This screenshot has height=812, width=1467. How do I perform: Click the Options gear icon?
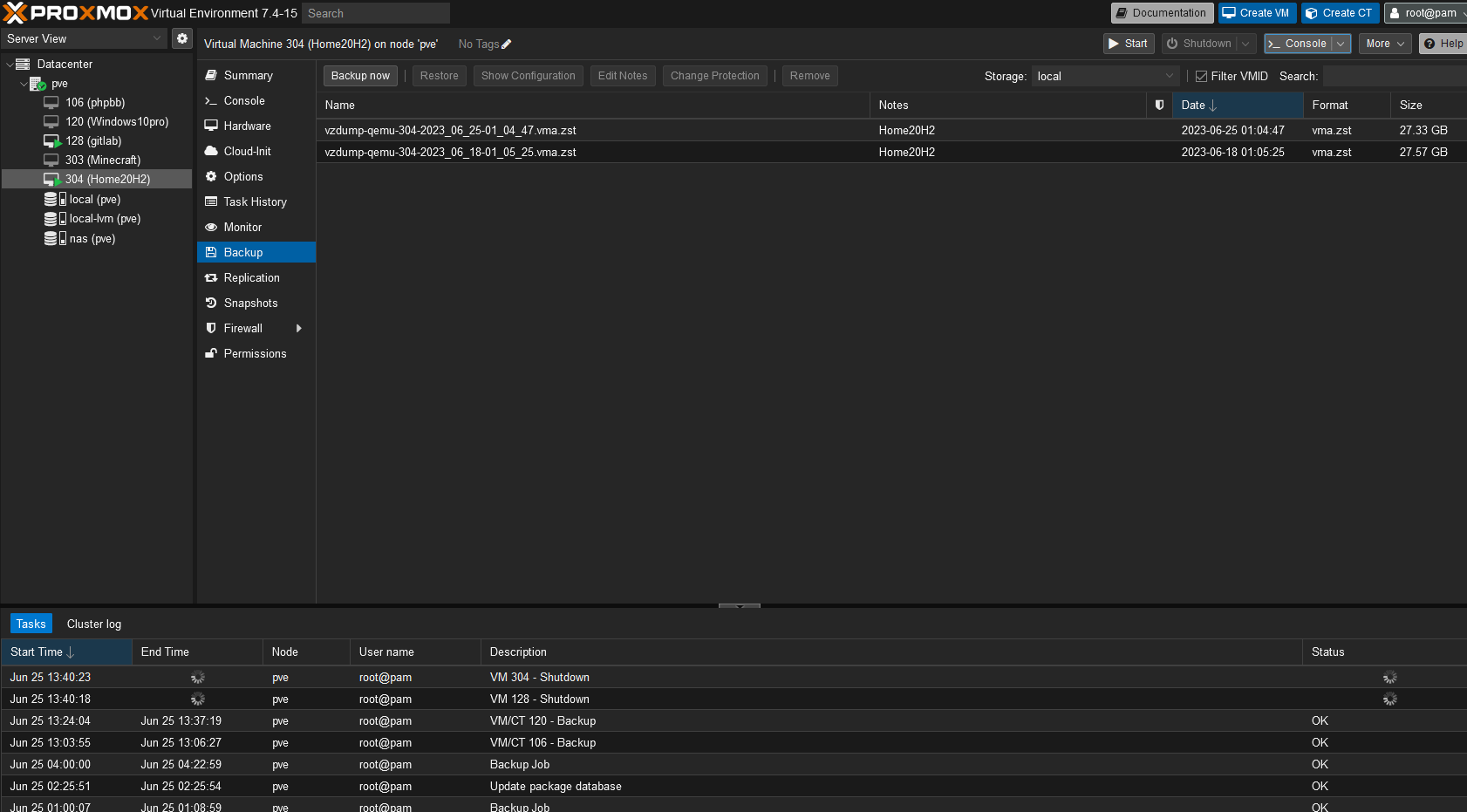[x=211, y=176]
